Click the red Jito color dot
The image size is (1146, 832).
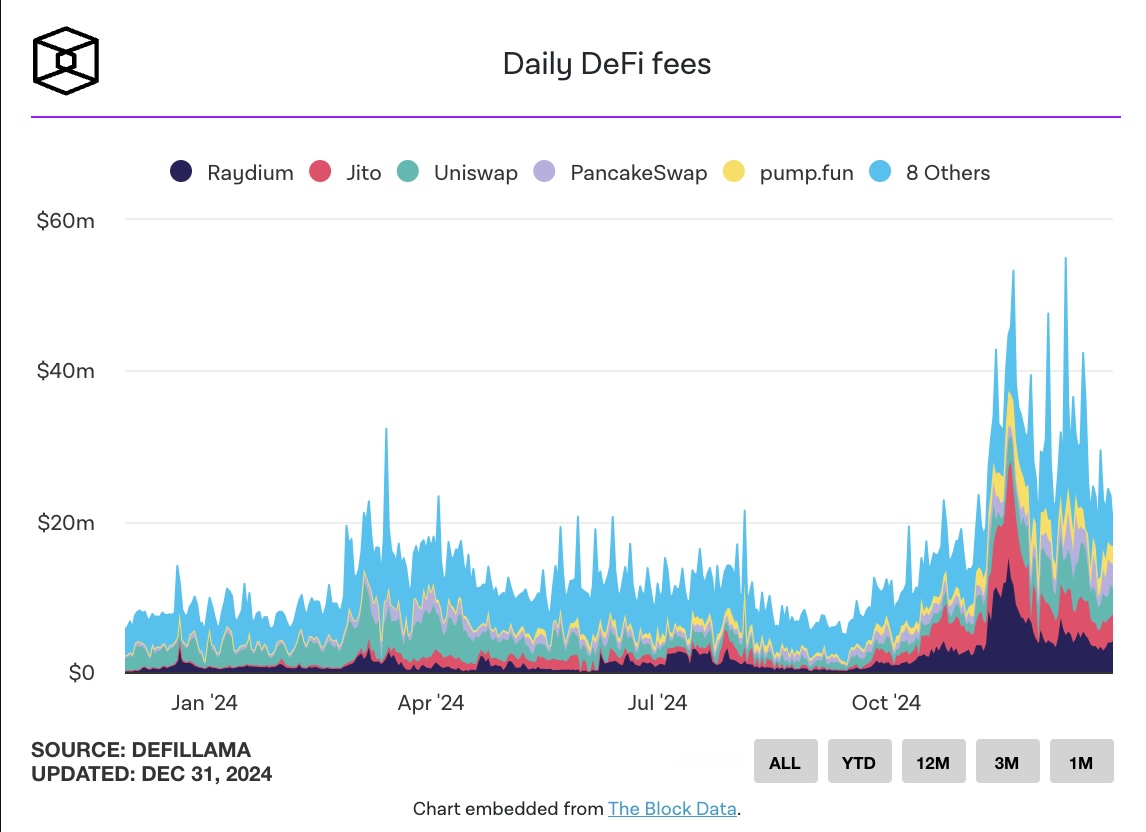(x=320, y=171)
